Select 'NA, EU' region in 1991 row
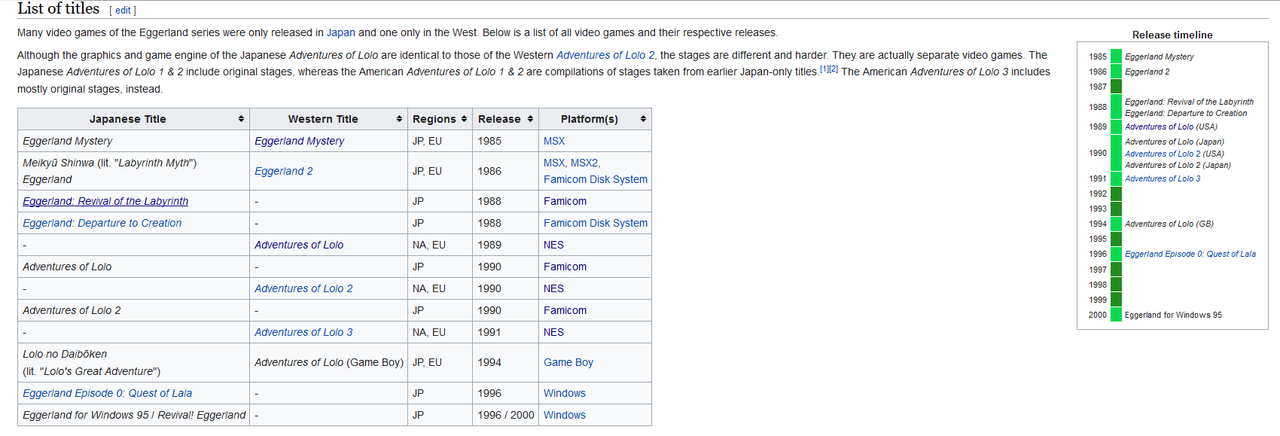Screen dimensions: 1280x436 [x=441, y=332]
